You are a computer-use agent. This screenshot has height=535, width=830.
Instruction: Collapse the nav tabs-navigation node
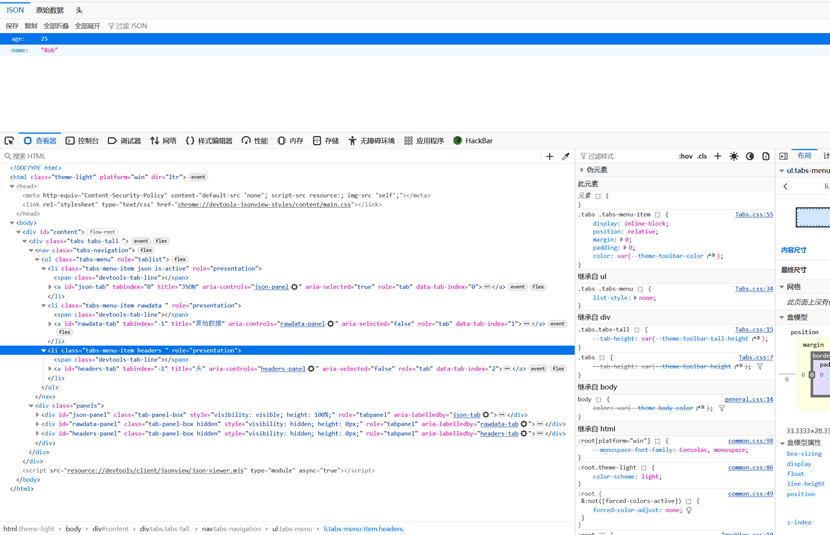point(31,250)
